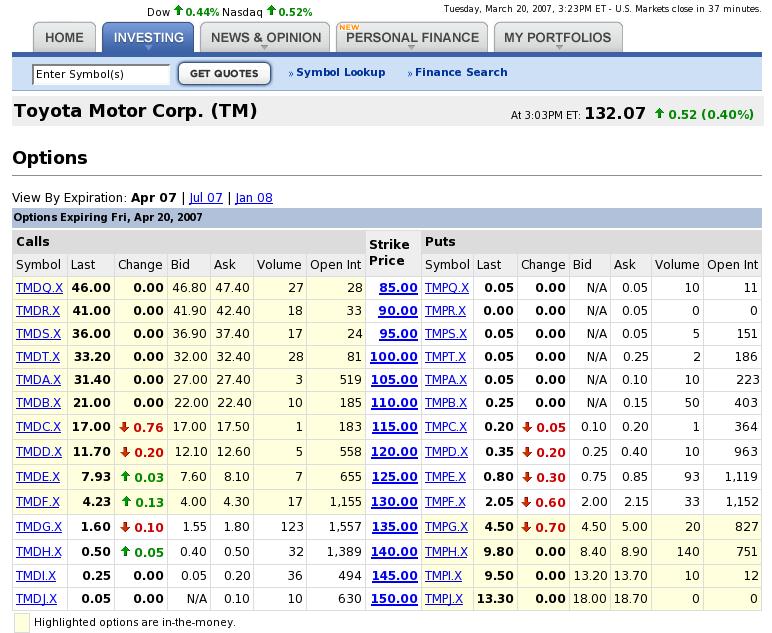Open call option TMDS.X

[38, 334]
